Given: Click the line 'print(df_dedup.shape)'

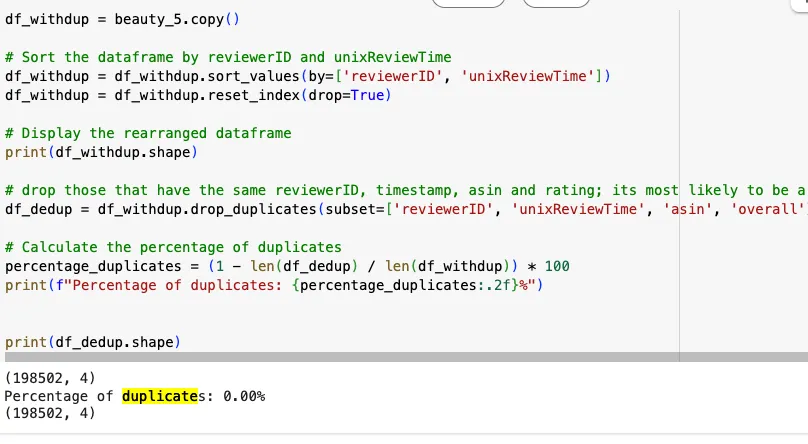Looking at the screenshot, I should (x=93, y=343).
